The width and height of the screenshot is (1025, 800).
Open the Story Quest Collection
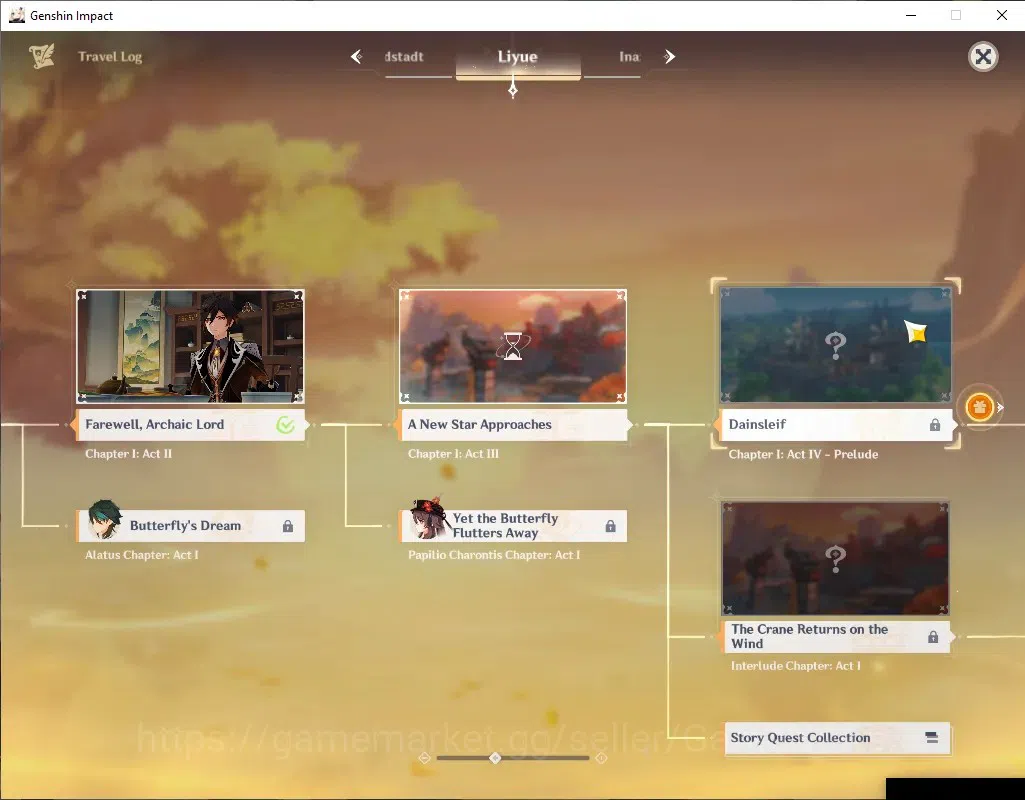(x=837, y=739)
